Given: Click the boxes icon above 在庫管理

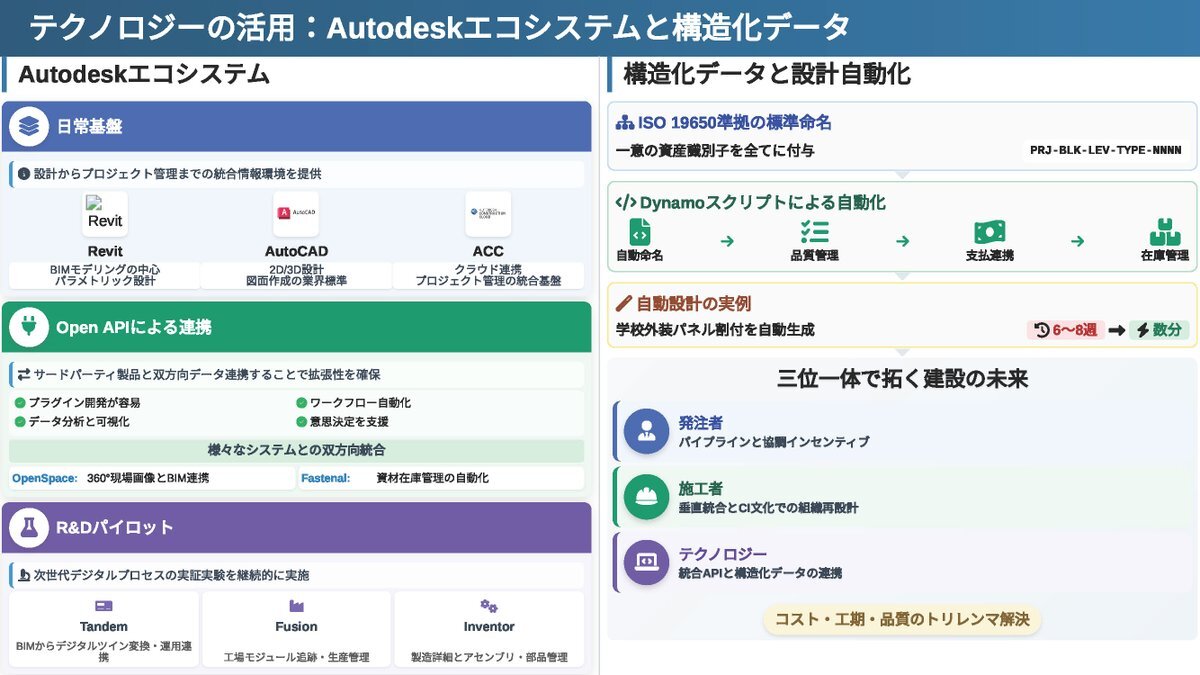Looking at the screenshot, I should (1164, 232).
